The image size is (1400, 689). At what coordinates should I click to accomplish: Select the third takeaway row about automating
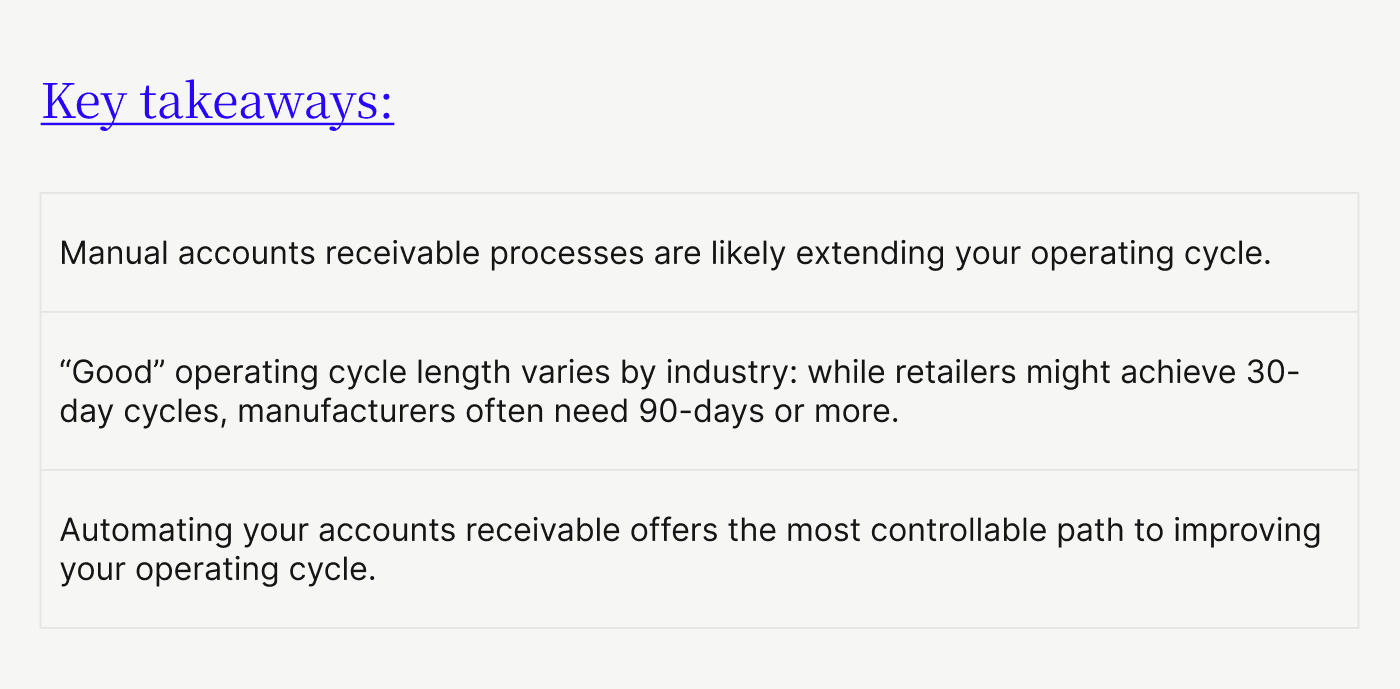(x=699, y=549)
